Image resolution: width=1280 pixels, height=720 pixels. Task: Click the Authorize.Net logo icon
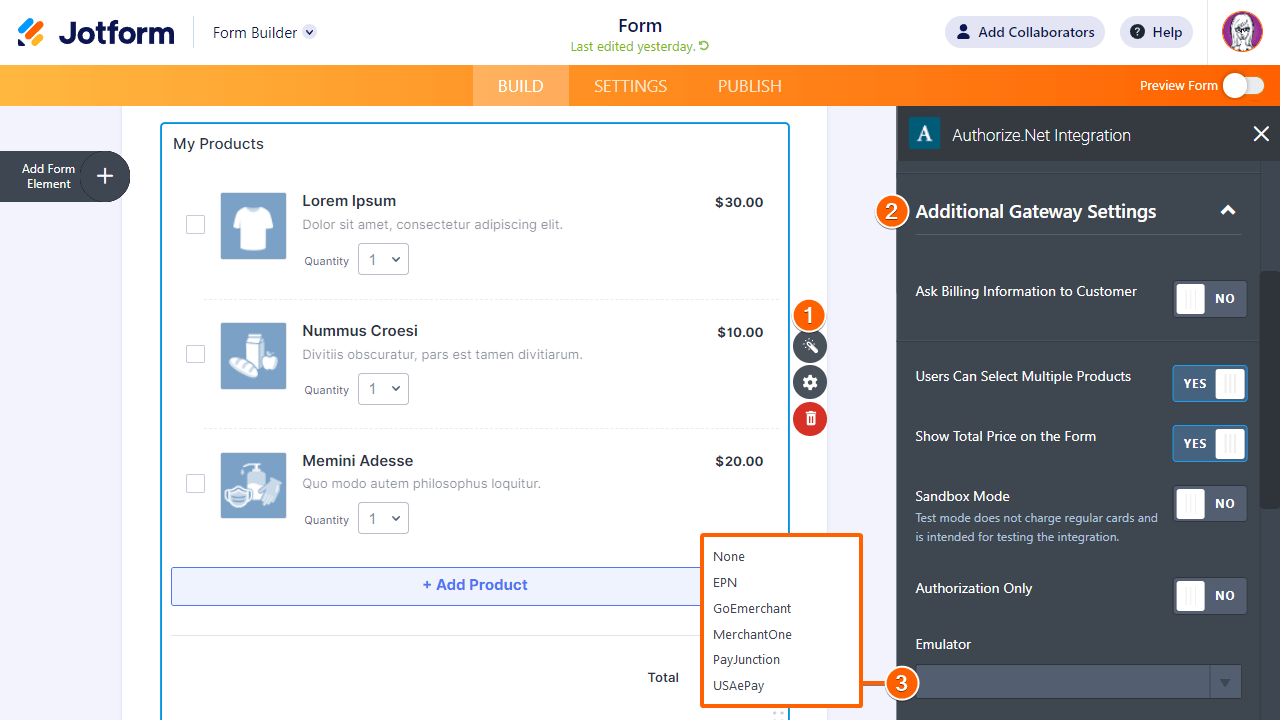(925, 134)
